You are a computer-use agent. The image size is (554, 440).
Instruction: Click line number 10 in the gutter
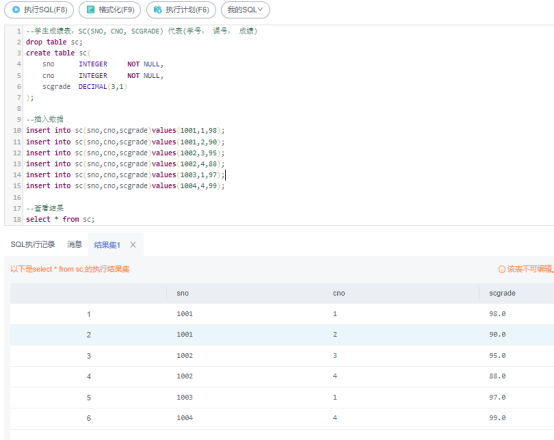tap(17, 130)
